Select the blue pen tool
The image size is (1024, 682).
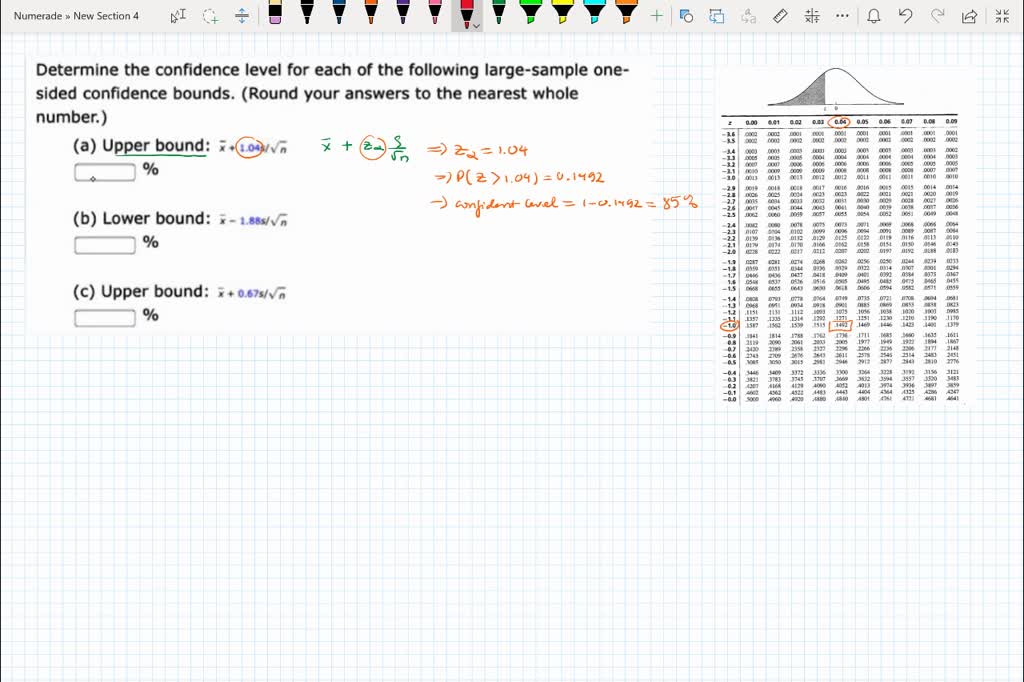click(338, 14)
